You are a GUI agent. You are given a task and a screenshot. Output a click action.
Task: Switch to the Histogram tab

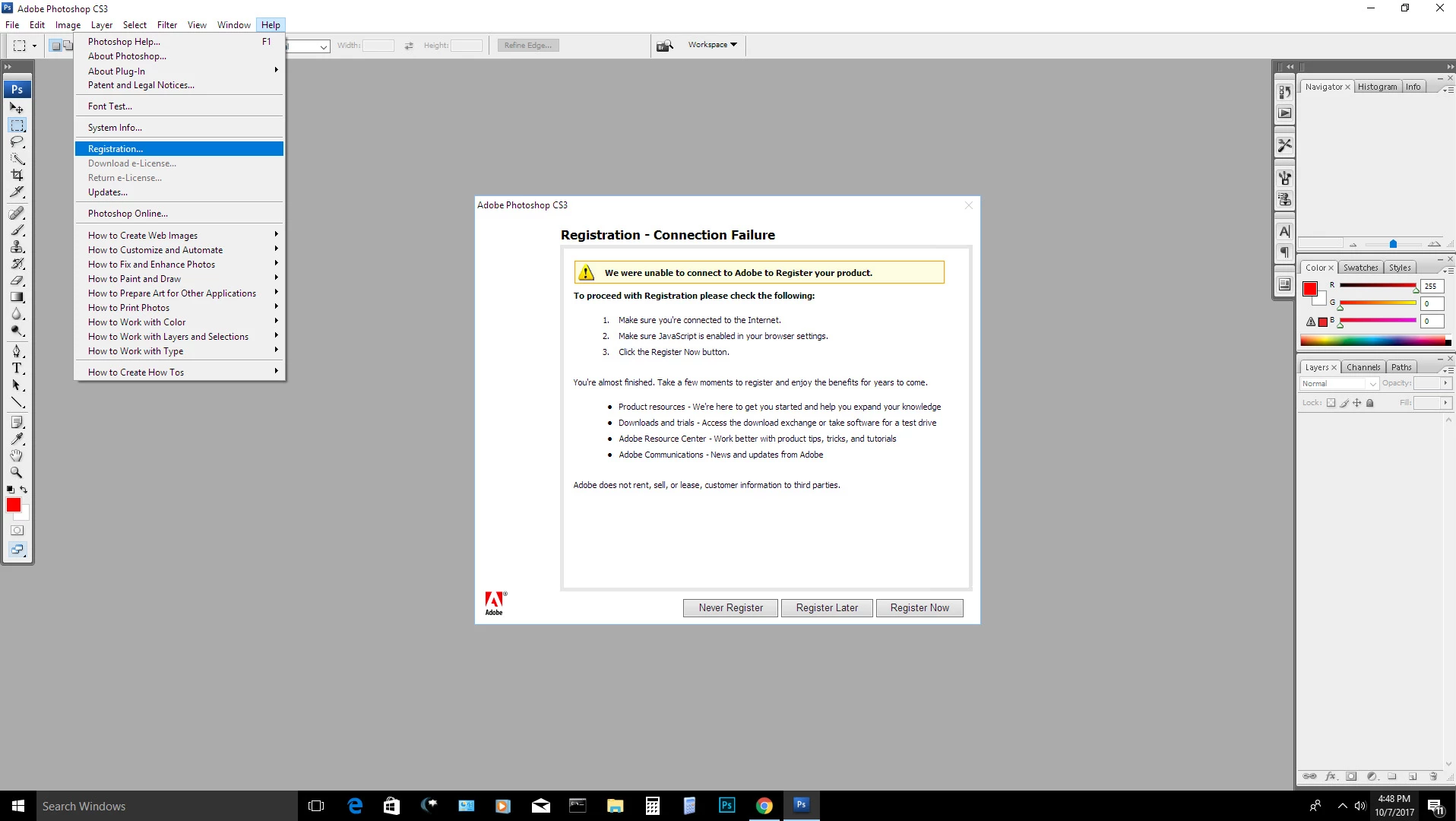tap(1377, 87)
